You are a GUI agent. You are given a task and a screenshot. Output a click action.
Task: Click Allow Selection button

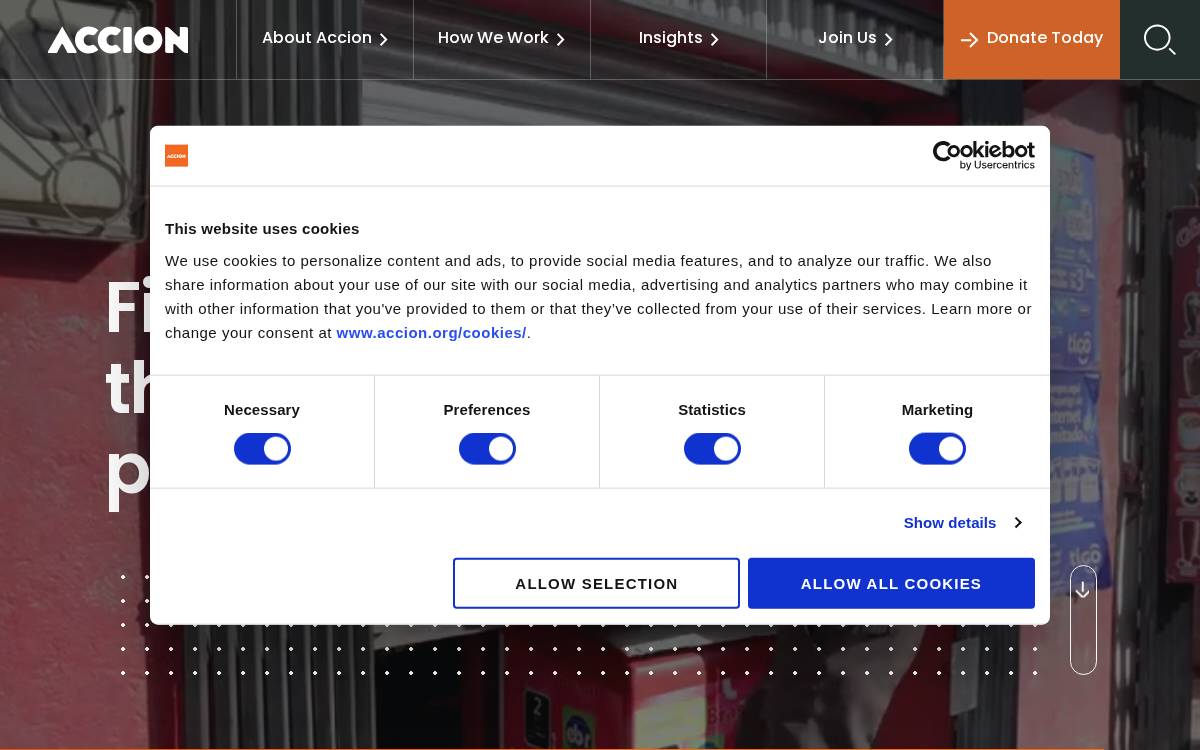point(596,583)
